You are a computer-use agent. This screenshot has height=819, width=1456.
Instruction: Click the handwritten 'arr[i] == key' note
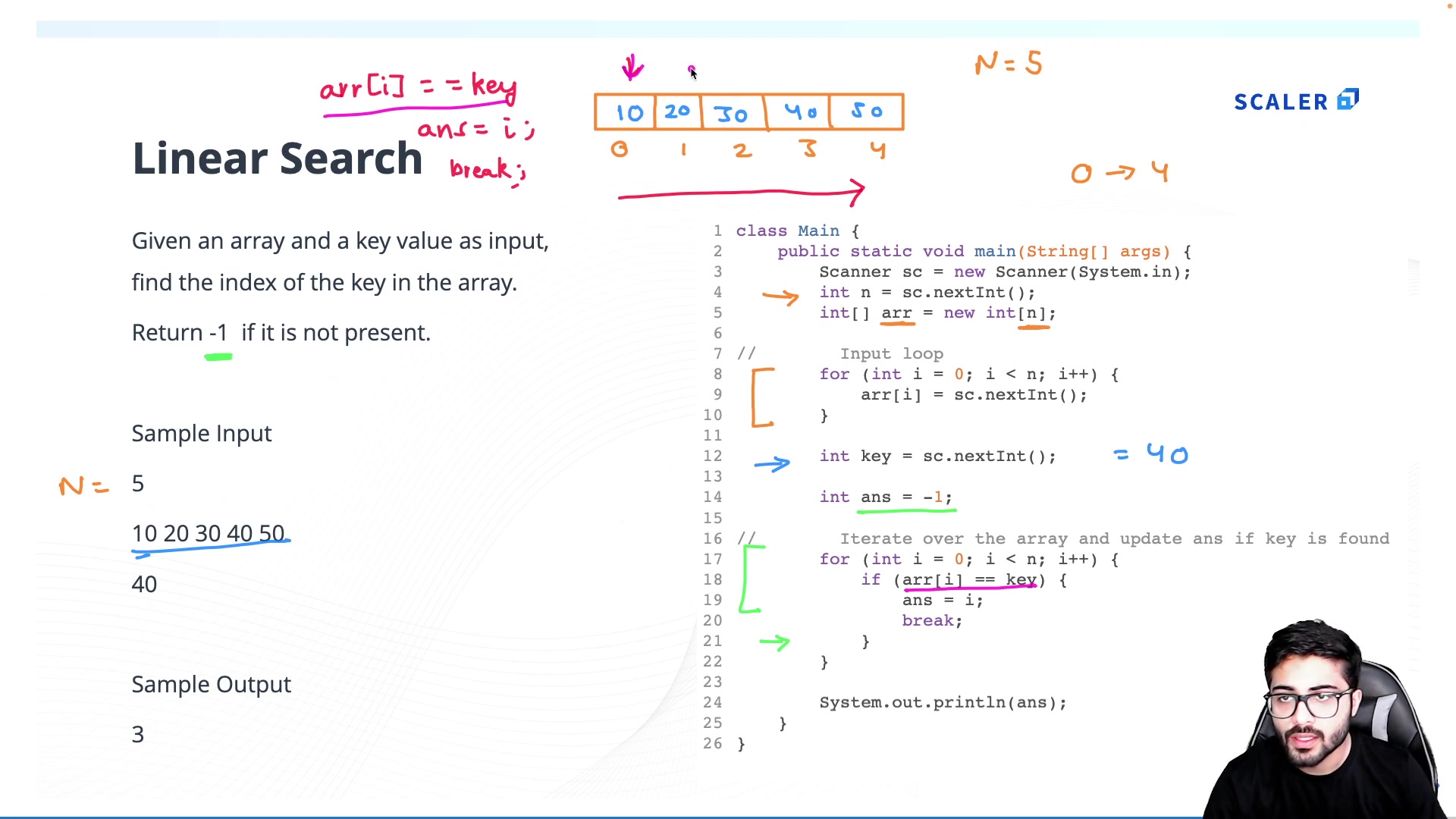[x=419, y=87]
